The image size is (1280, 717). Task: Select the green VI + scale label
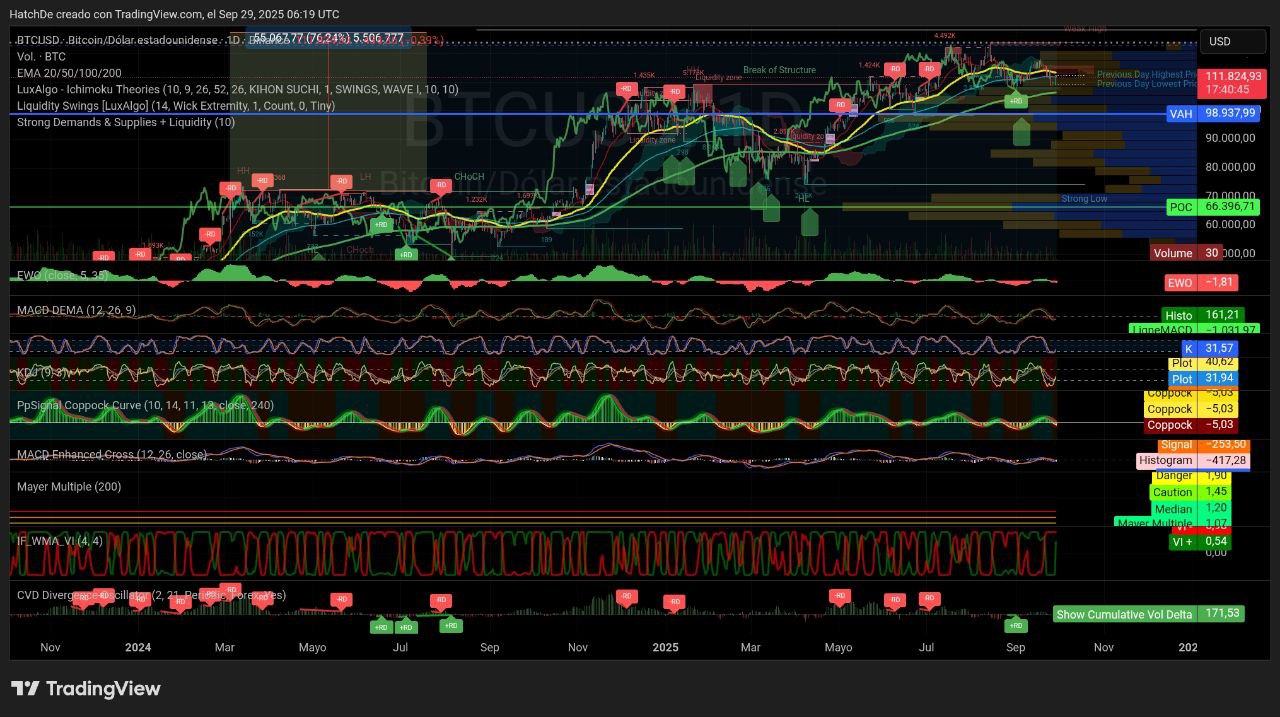pyautogui.click(x=1182, y=541)
